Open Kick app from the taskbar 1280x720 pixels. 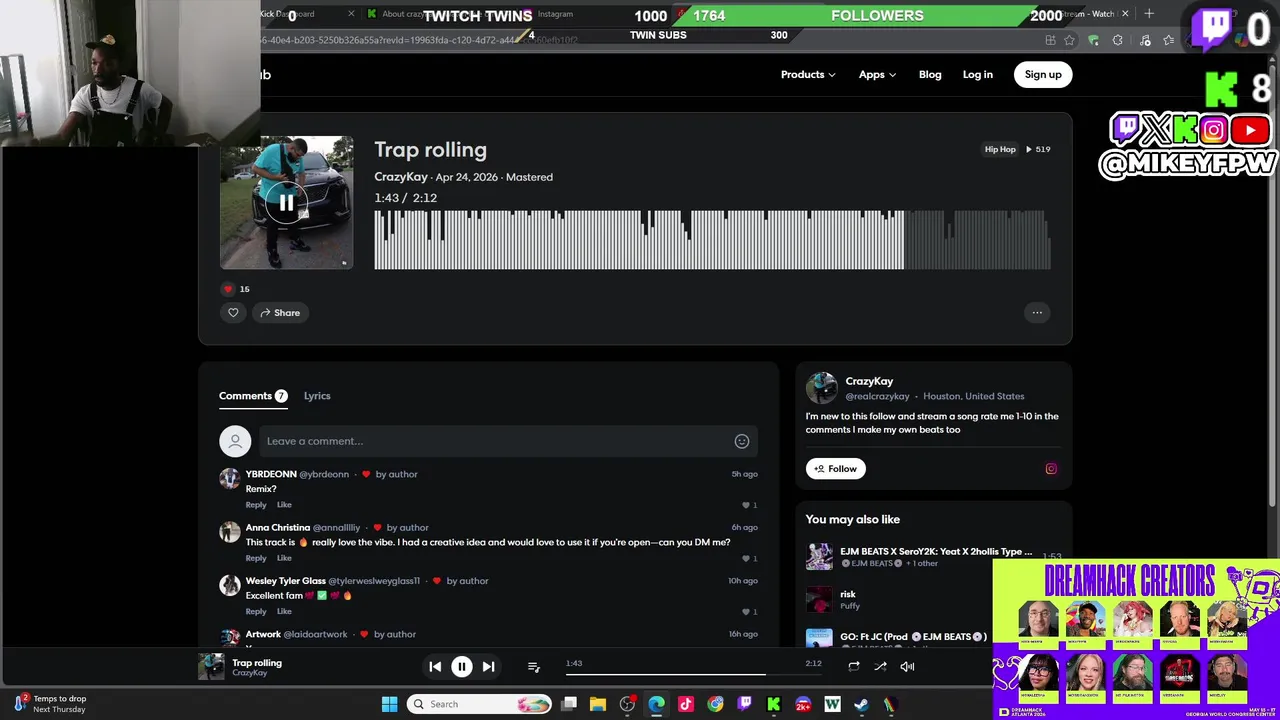[773, 704]
